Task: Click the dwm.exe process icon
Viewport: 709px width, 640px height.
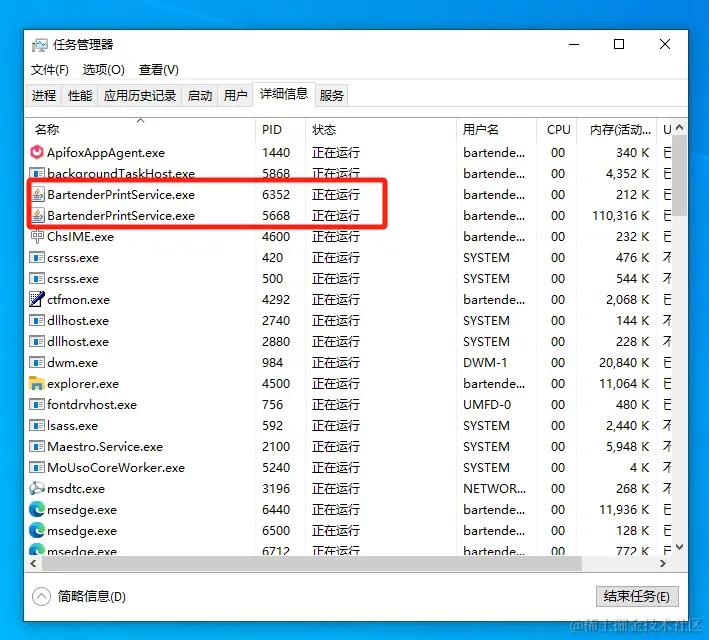Action: pyautogui.click(x=37, y=362)
